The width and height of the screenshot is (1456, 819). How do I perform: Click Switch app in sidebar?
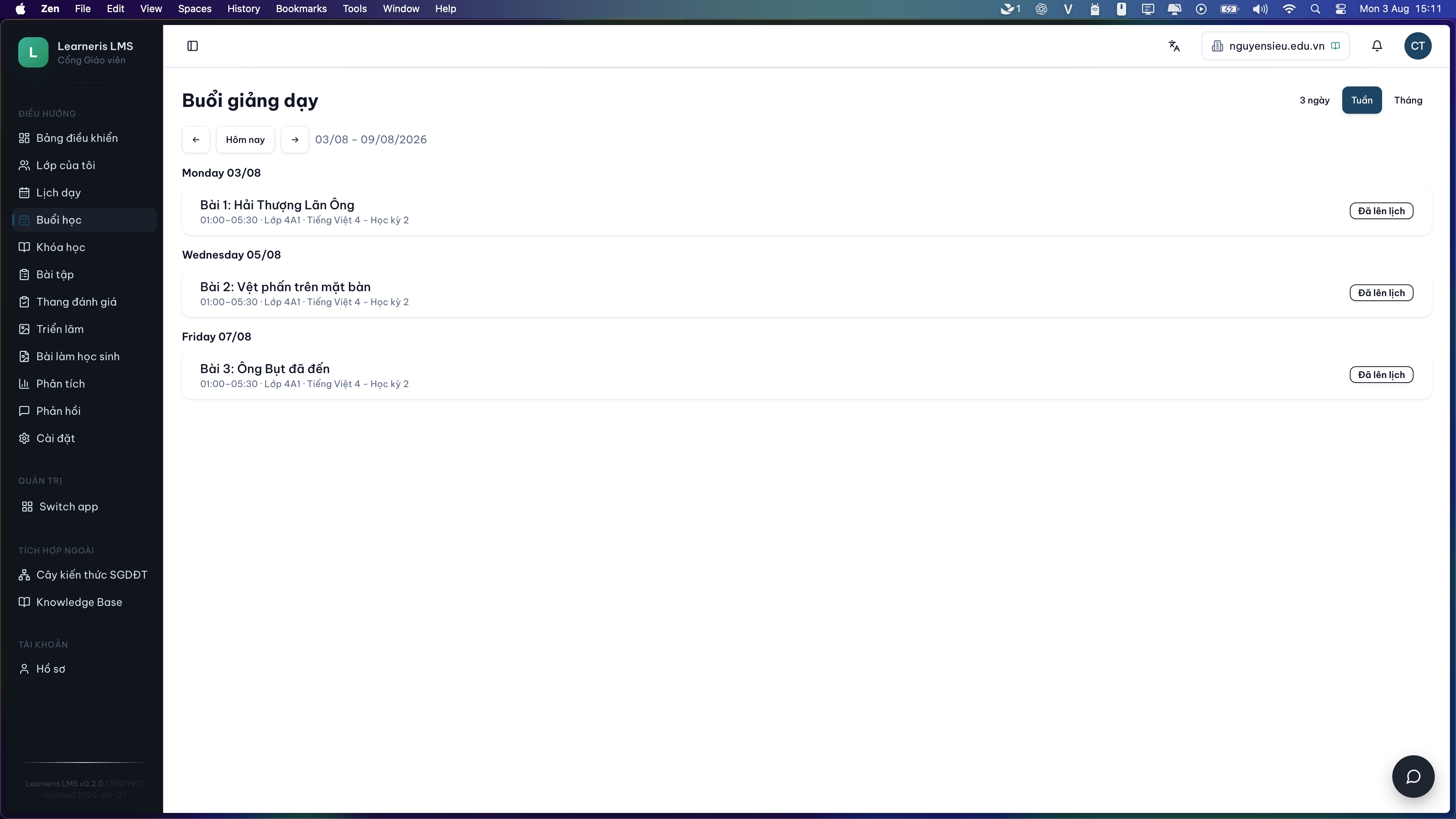click(x=85, y=507)
